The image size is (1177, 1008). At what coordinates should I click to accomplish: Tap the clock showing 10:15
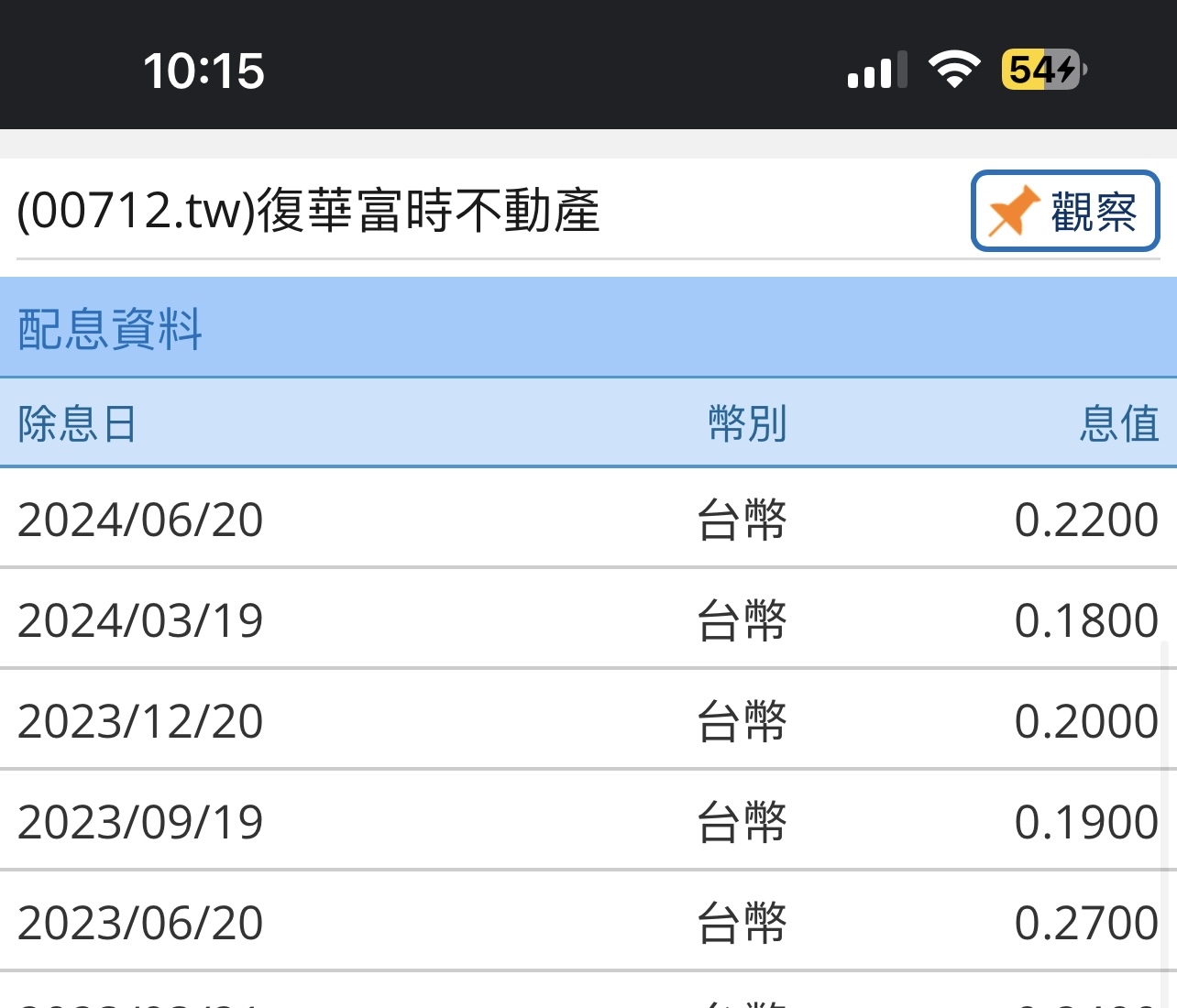pos(203,70)
